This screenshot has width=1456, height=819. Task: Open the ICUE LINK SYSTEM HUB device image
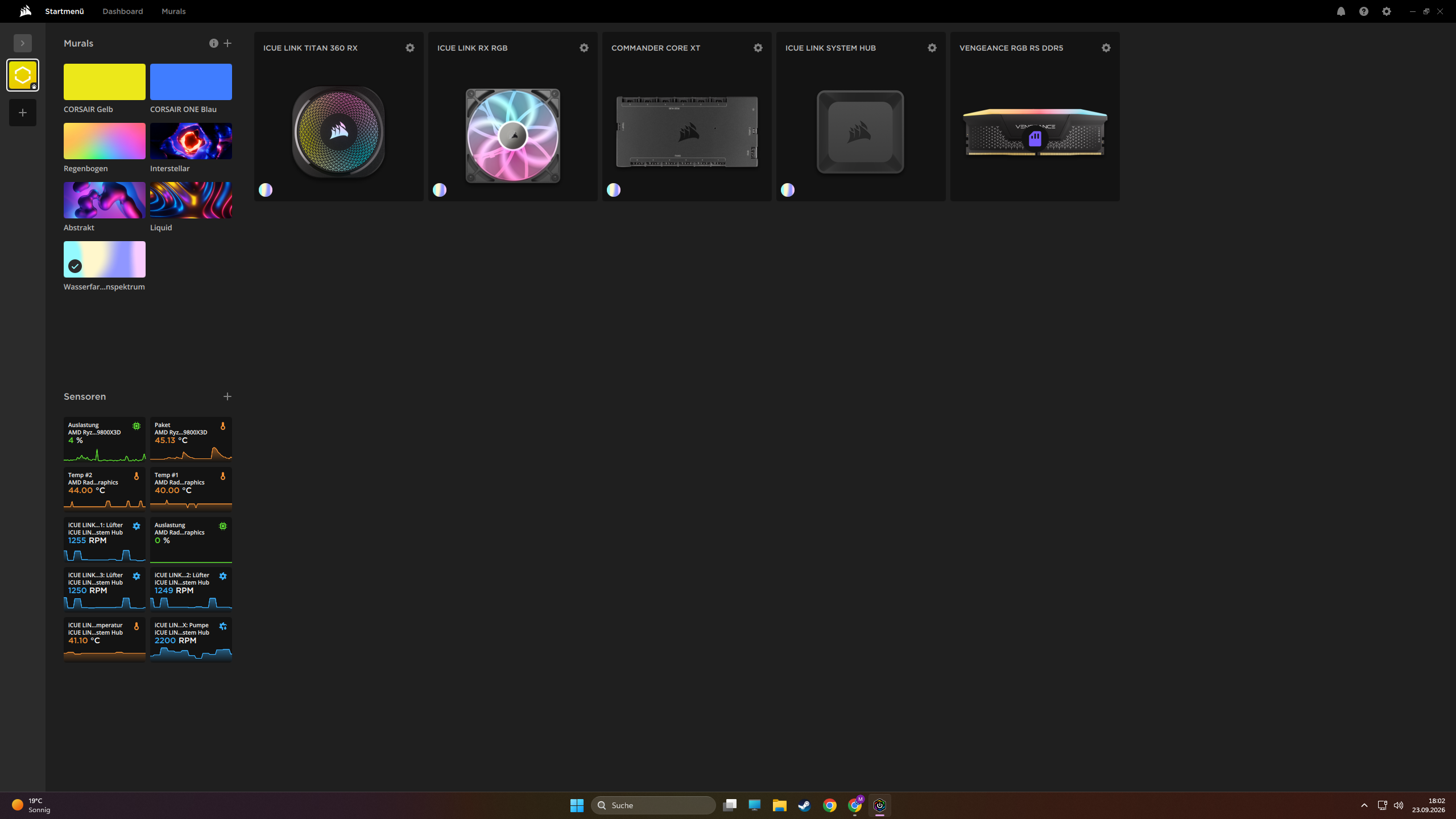click(861, 132)
